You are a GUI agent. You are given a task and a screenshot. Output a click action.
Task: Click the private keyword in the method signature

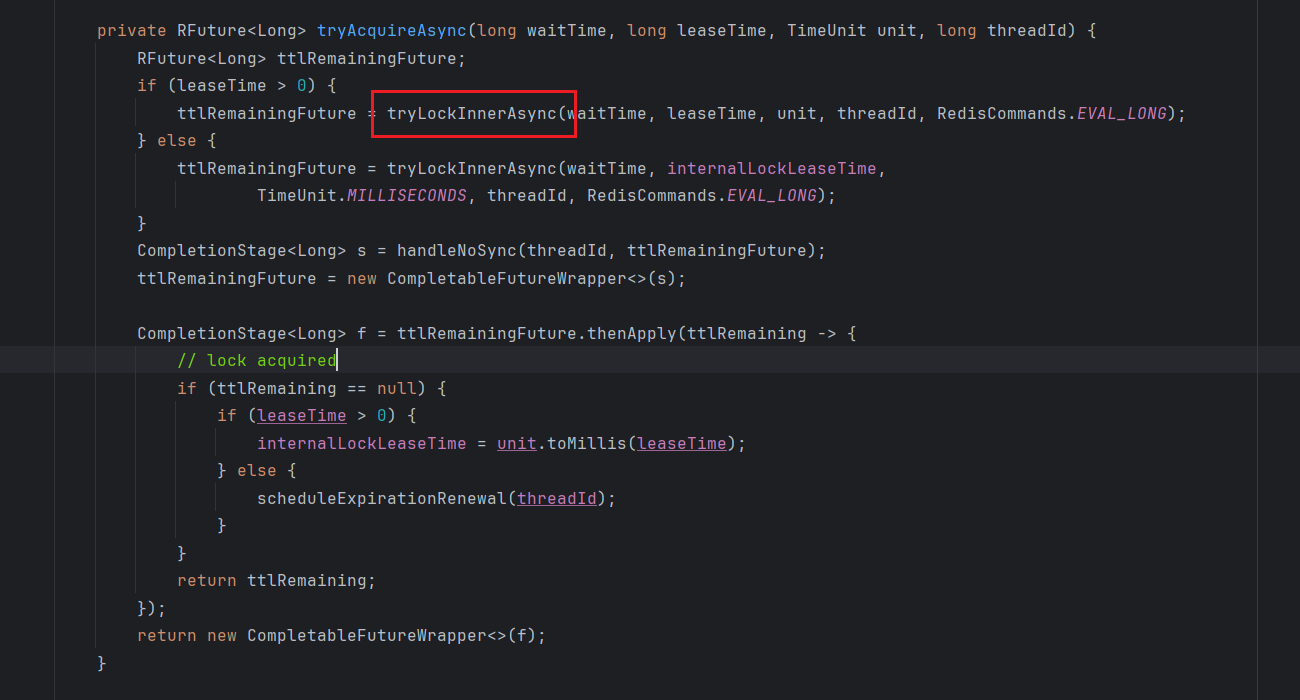pos(132,30)
